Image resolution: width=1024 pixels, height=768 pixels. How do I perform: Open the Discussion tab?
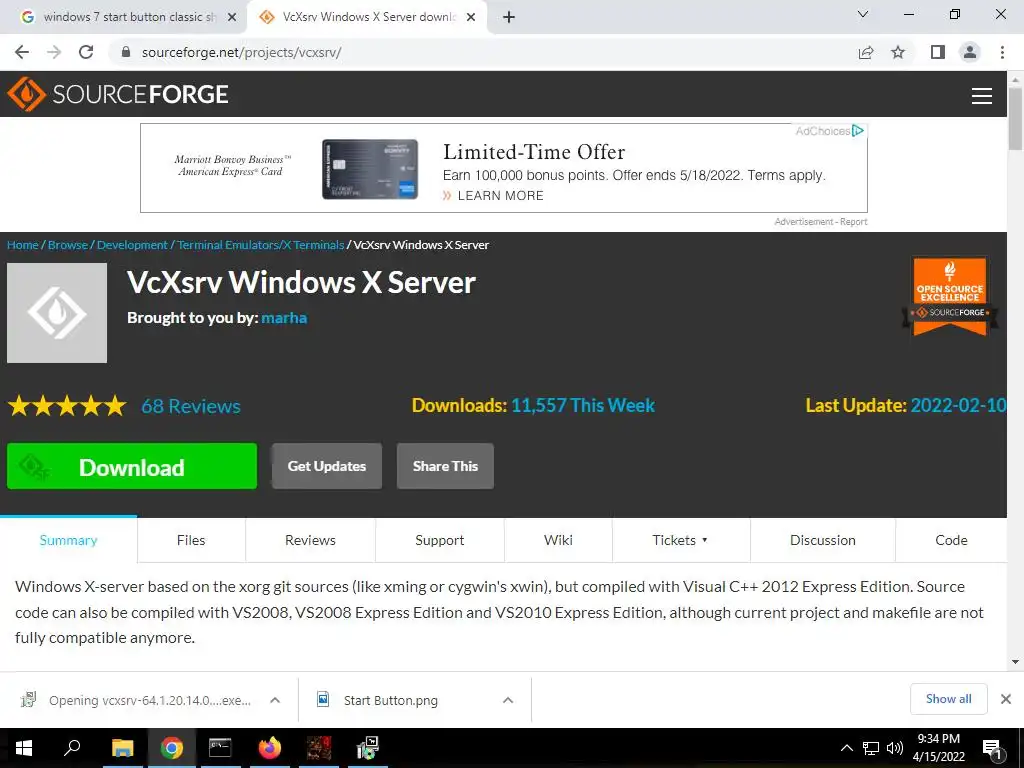pos(823,540)
